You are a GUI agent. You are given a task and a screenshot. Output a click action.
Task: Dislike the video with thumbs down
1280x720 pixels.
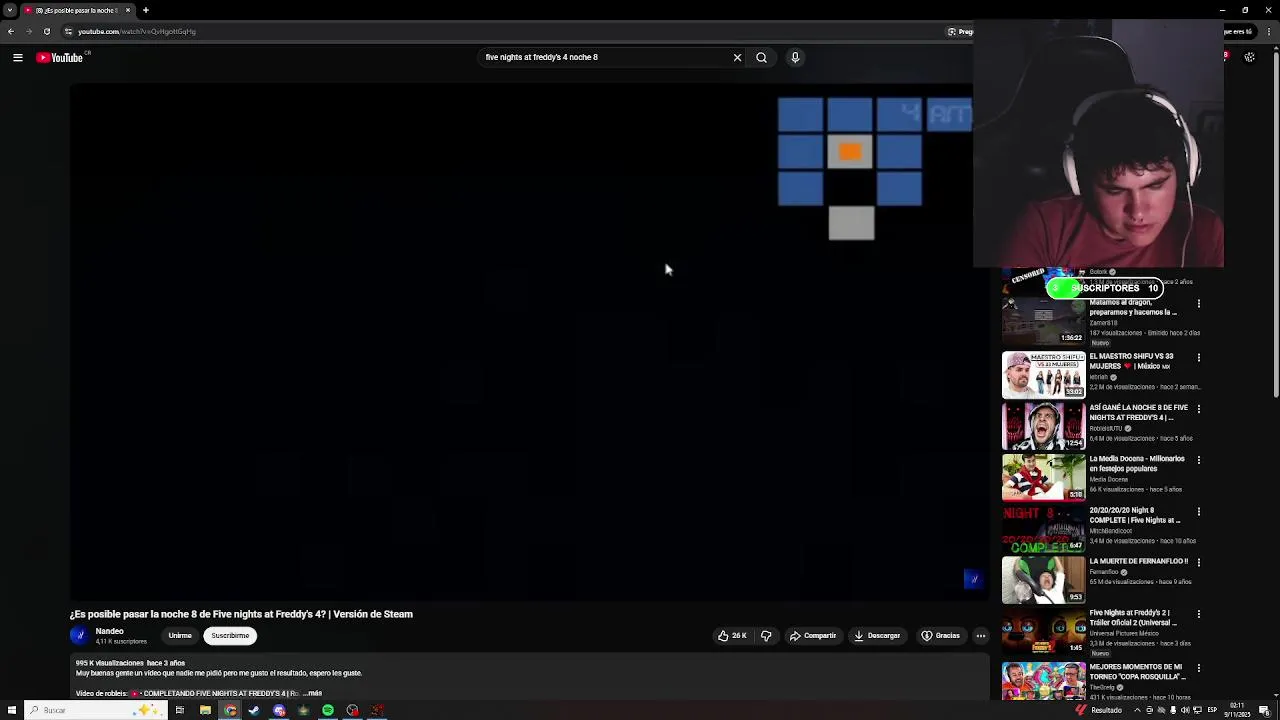point(766,636)
